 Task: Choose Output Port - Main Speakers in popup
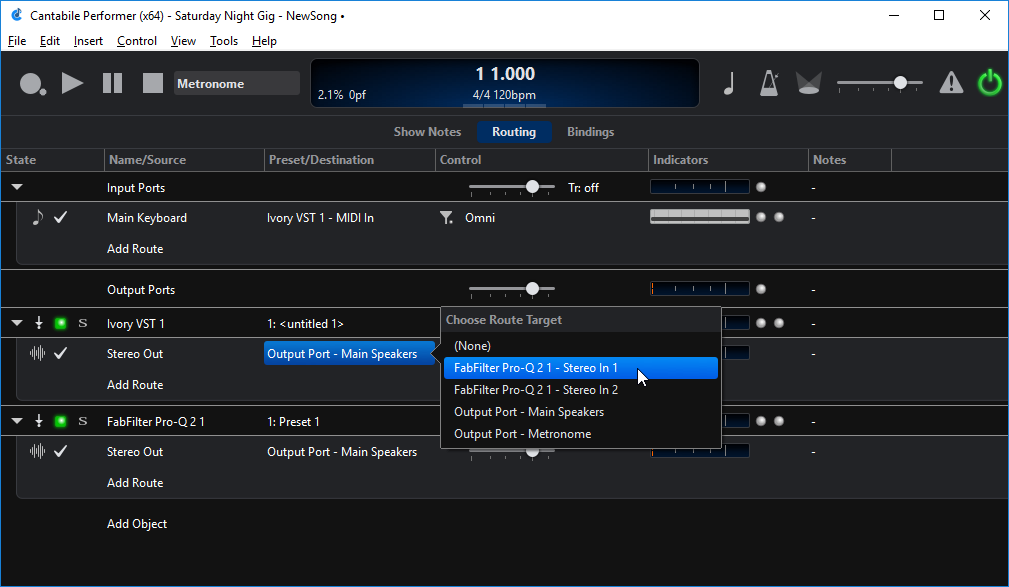[580, 411]
